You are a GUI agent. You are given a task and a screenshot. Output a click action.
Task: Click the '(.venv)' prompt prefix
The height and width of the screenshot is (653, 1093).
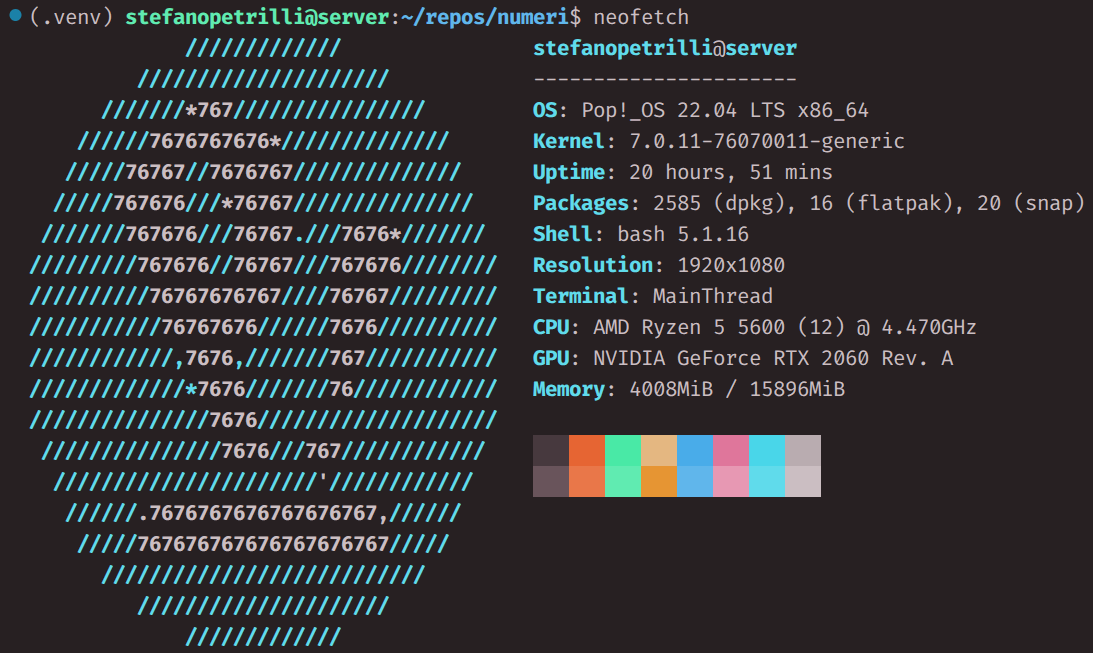71,17
